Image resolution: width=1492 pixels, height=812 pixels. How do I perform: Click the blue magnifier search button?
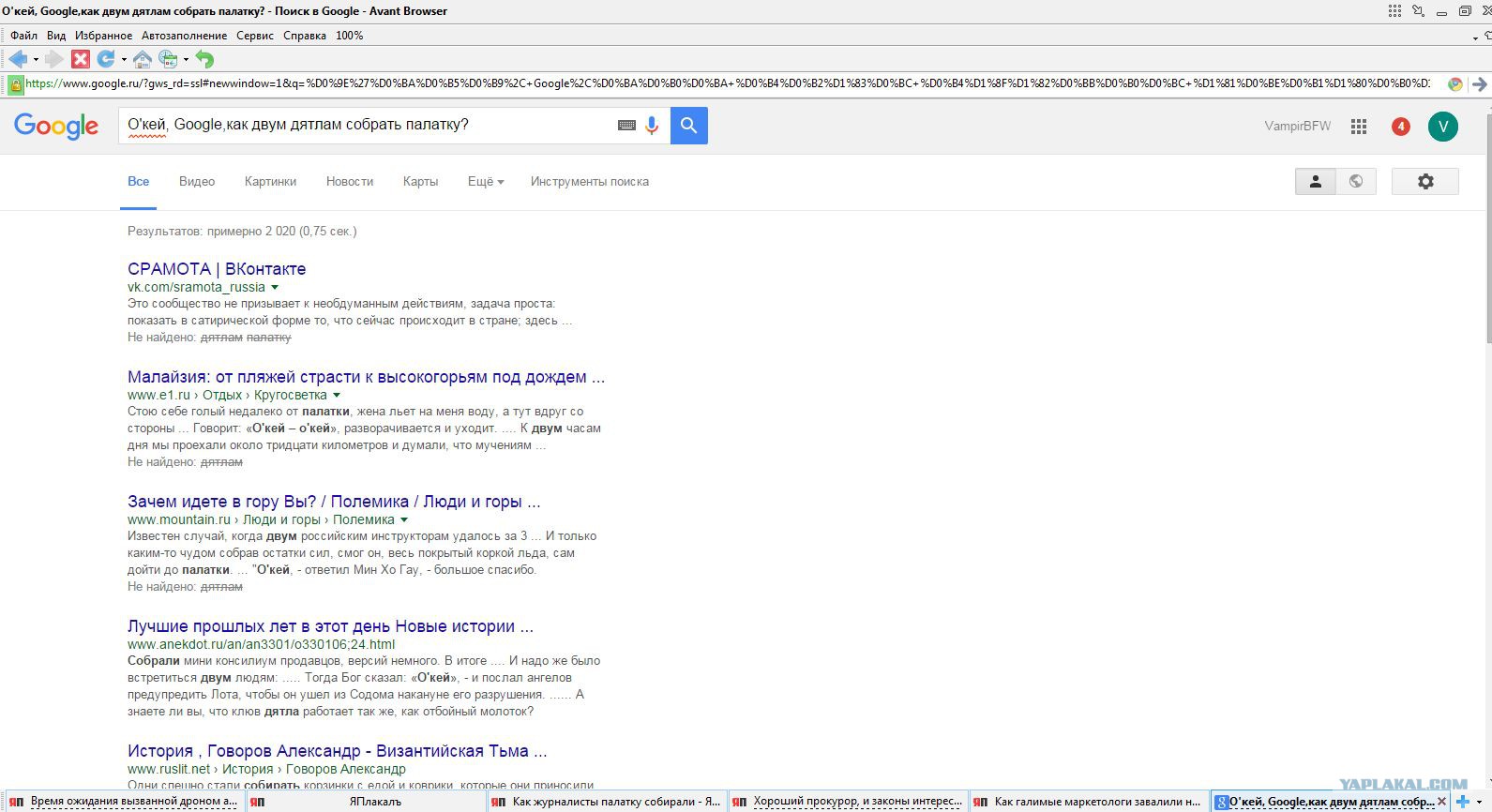pyautogui.click(x=689, y=126)
